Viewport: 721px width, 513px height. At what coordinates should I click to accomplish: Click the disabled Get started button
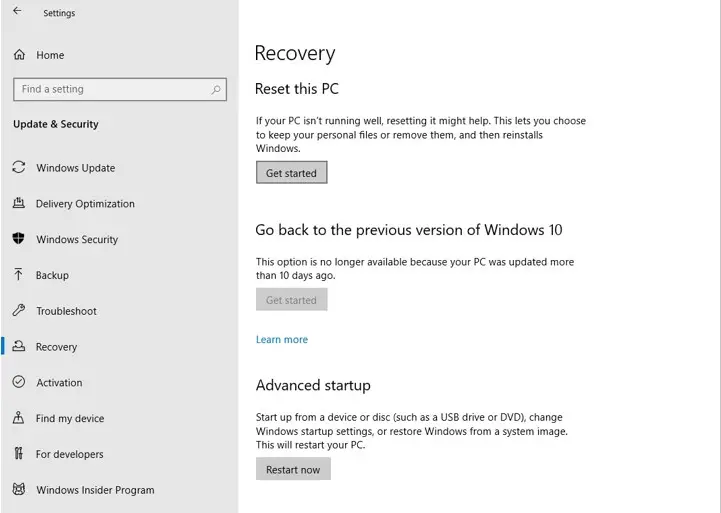click(292, 300)
